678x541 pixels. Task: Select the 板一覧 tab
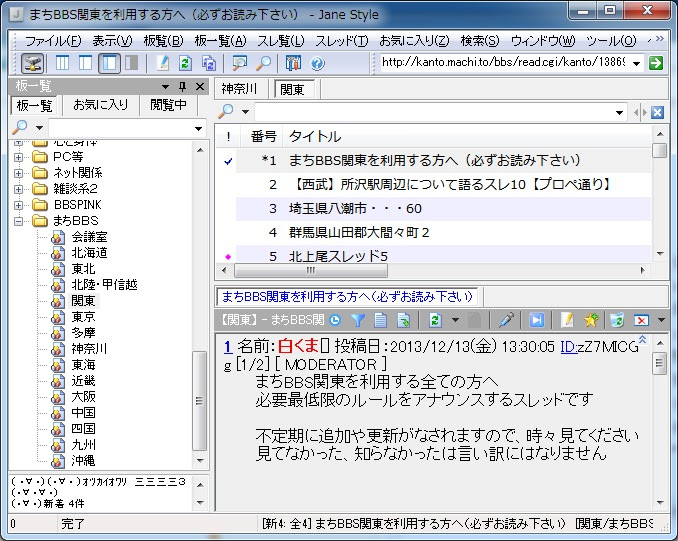click(34, 105)
